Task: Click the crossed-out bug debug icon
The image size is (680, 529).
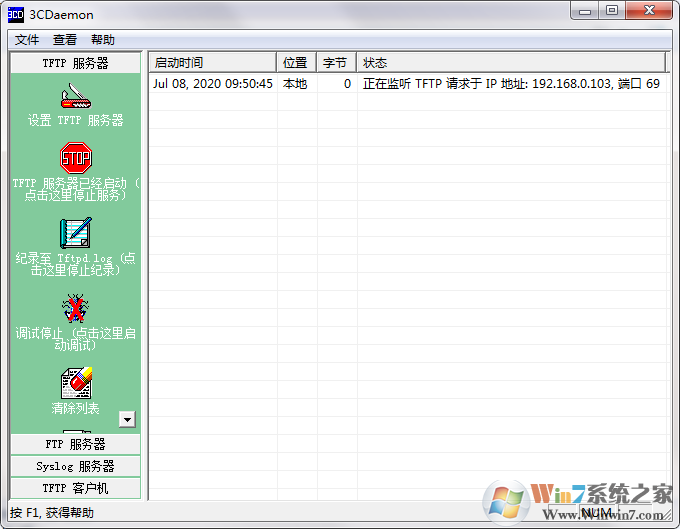Action: pyautogui.click(x=76, y=308)
